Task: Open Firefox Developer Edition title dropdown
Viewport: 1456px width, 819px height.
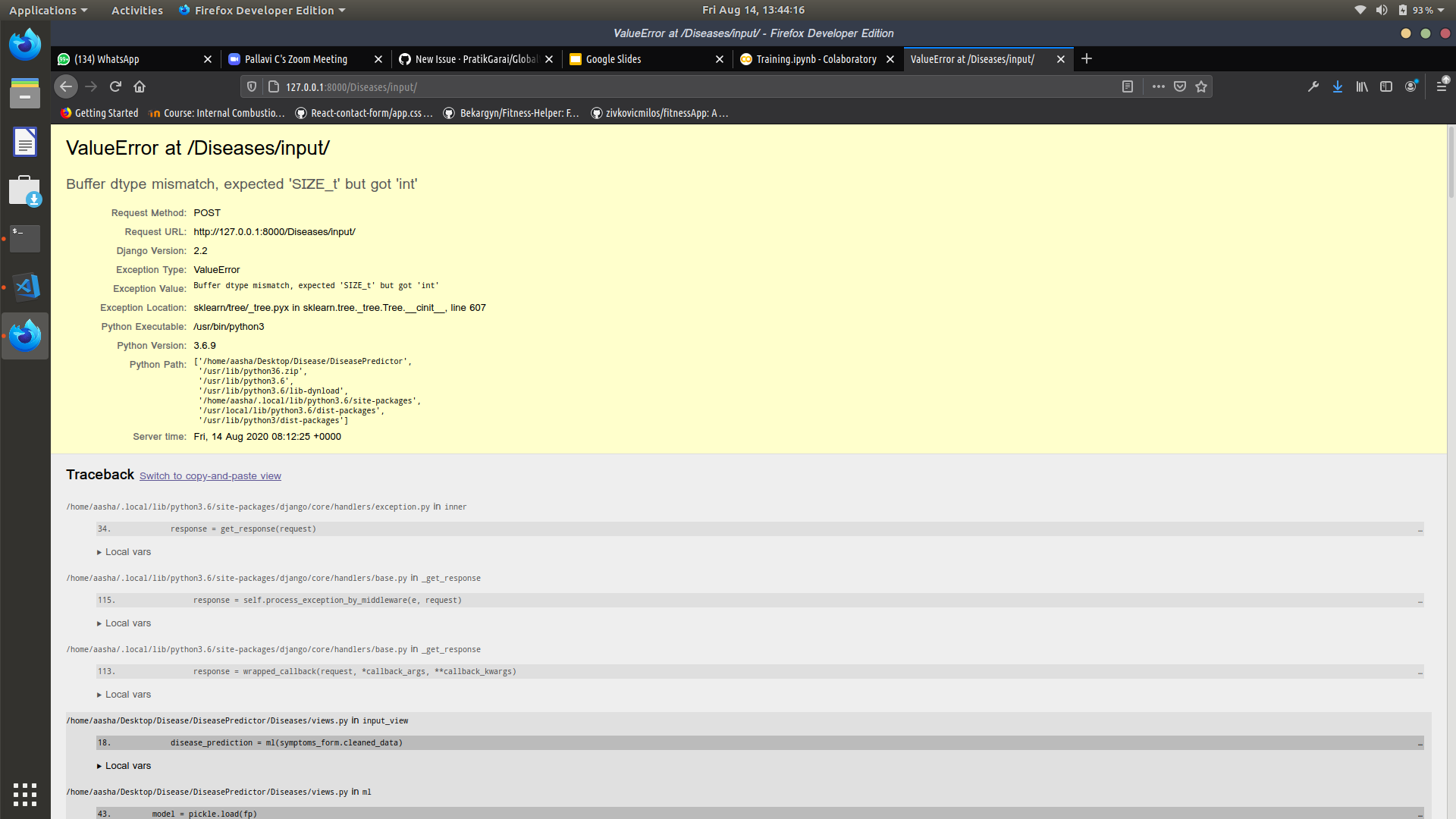Action: coord(262,10)
